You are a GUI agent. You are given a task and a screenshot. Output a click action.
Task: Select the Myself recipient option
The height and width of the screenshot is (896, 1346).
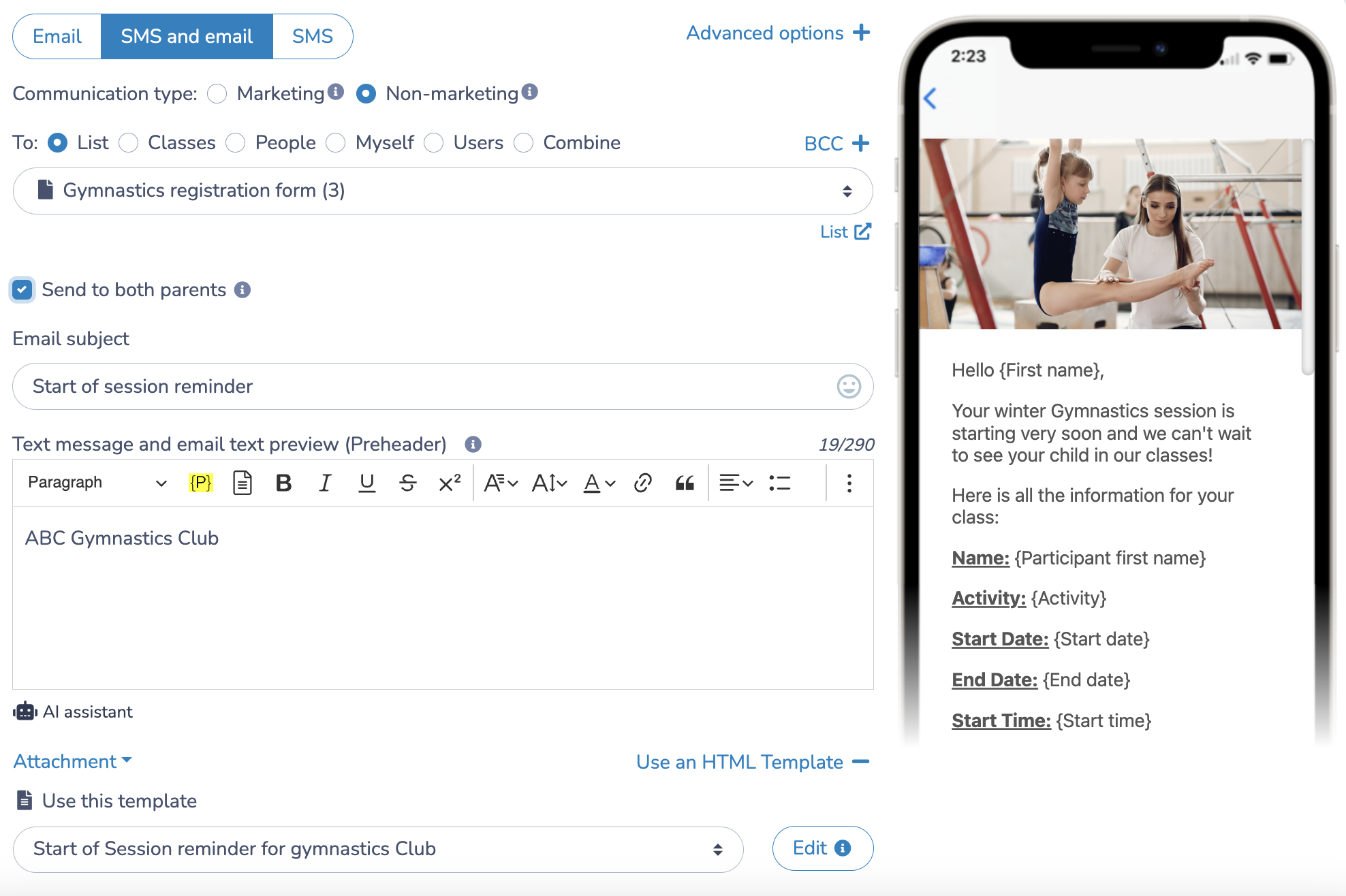click(x=336, y=143)
